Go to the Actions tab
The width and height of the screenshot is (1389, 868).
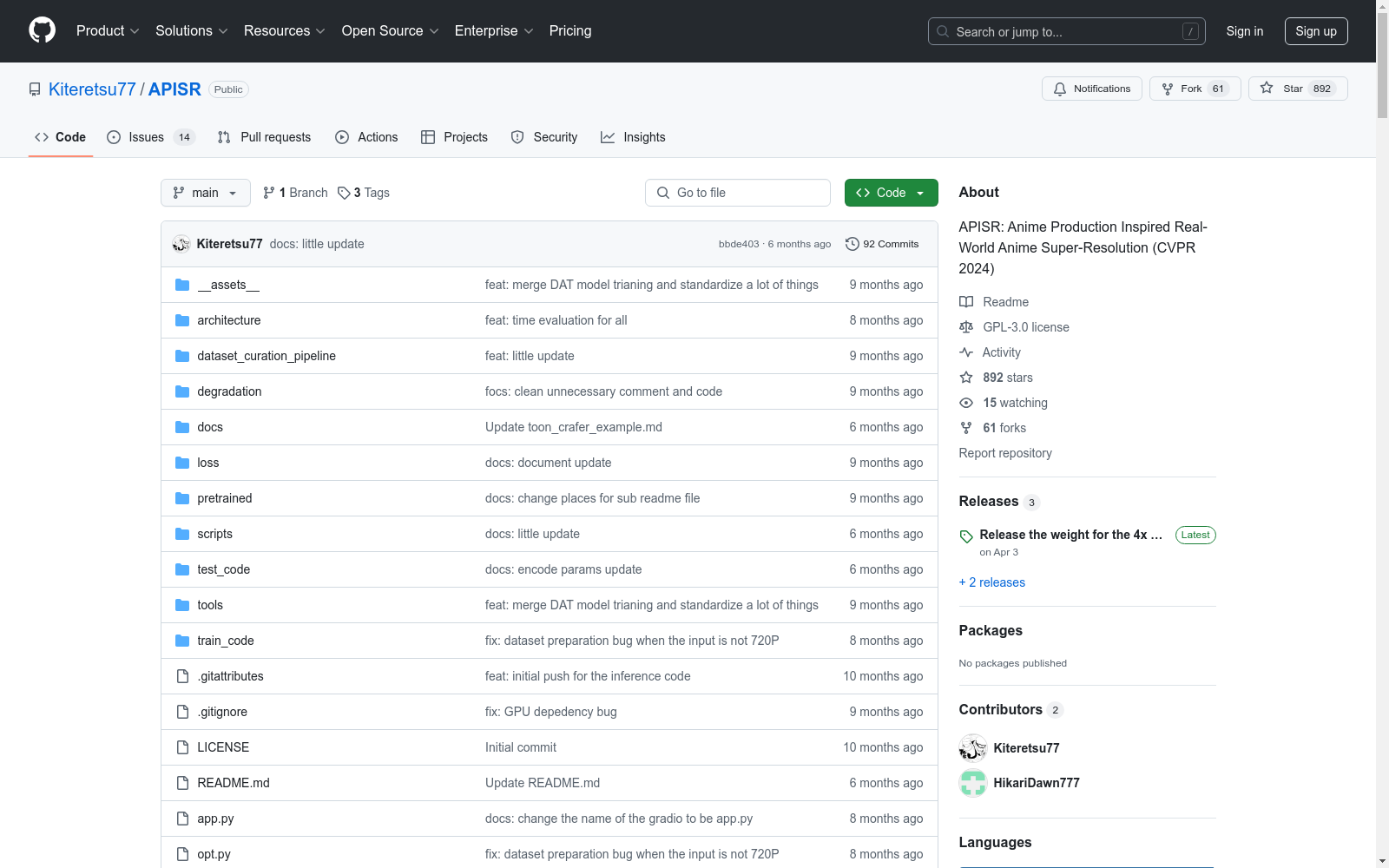point(366,137)
